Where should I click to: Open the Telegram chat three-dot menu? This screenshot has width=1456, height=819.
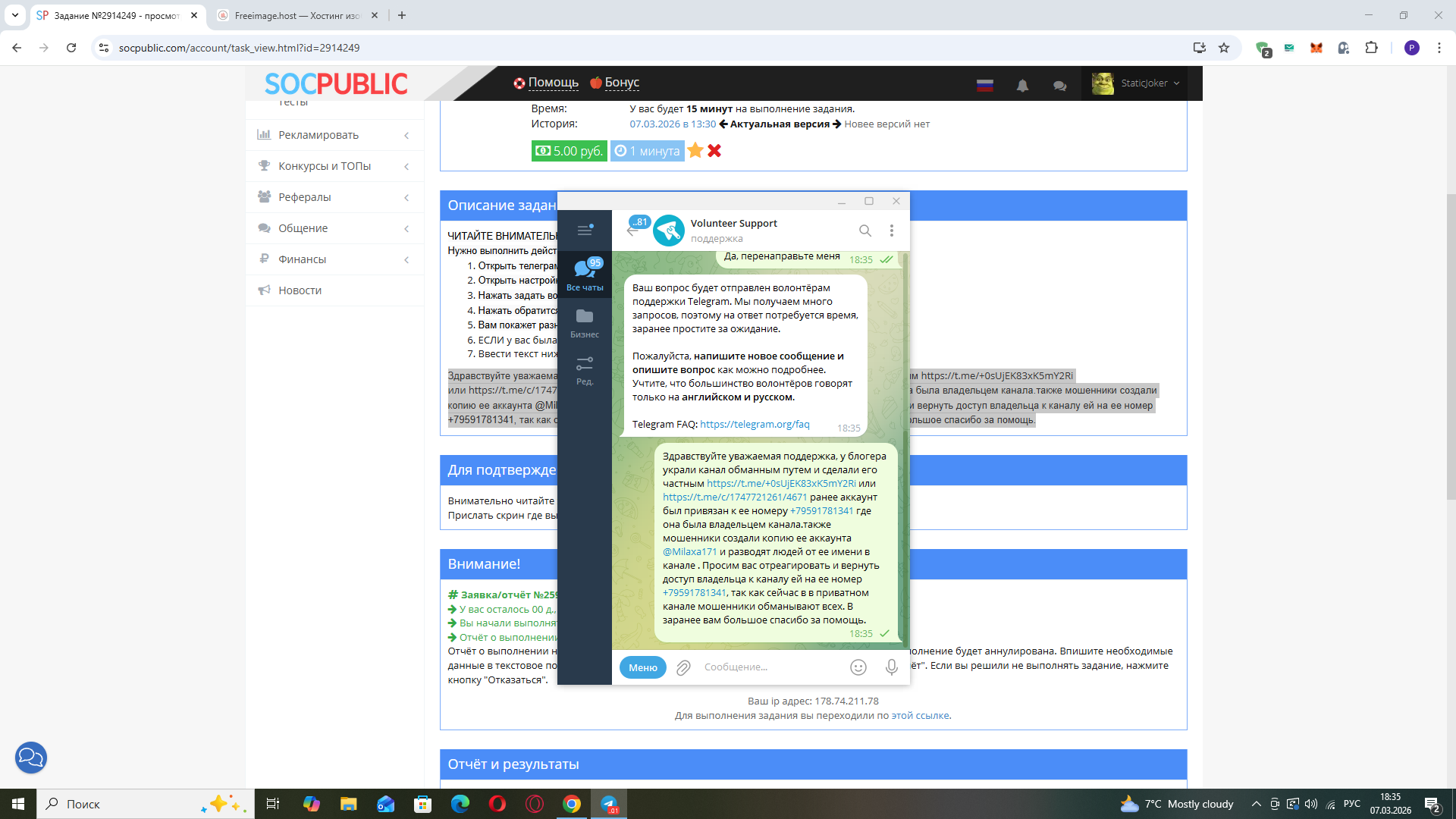click(x=892, y=231)
